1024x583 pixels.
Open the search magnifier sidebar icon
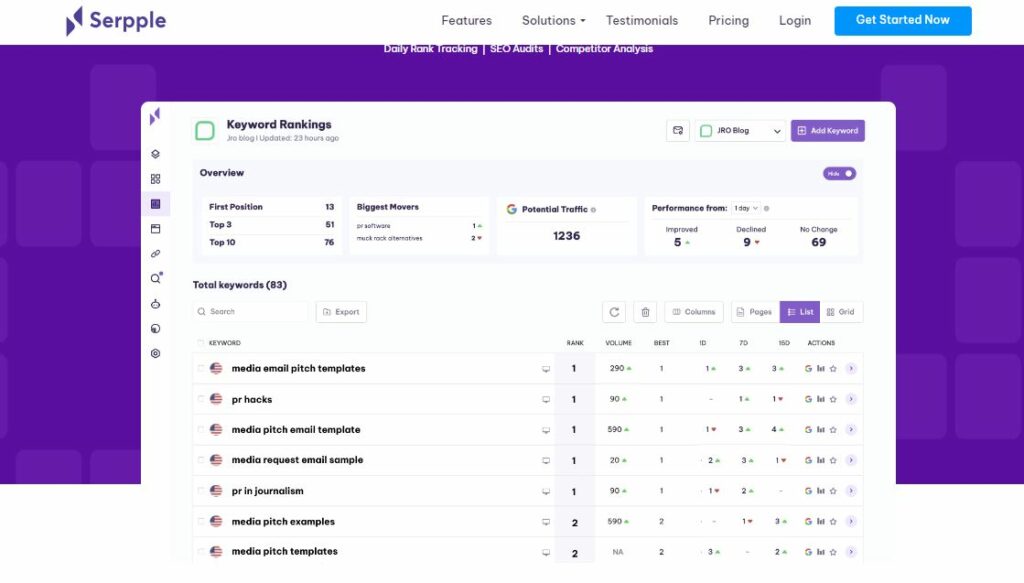(x=155, y=279)
